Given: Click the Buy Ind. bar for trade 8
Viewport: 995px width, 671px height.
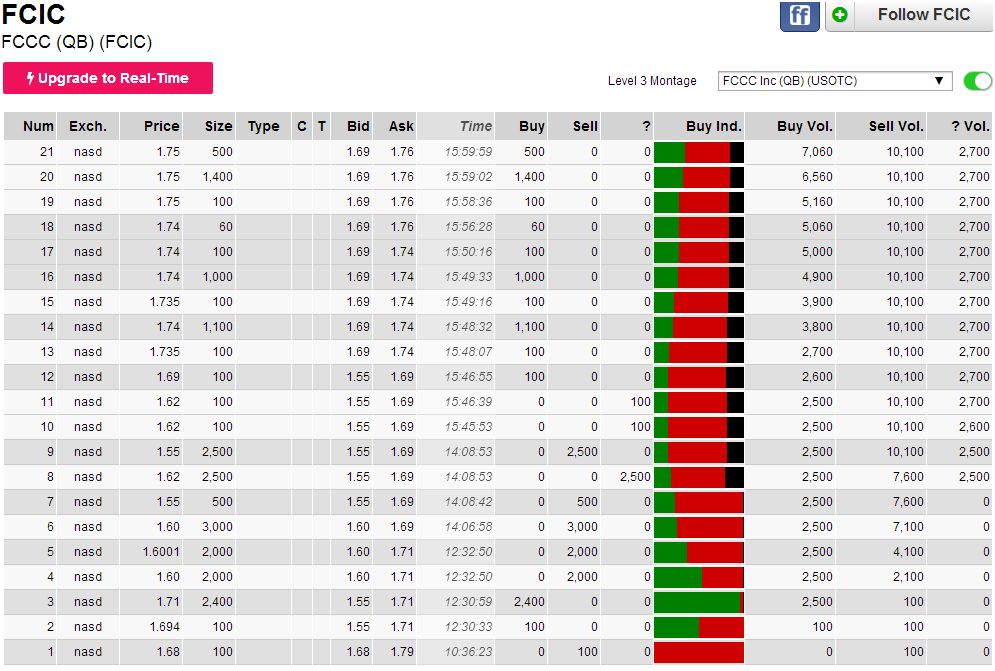Looking at the screenshot, I should (x=699, y=477).
